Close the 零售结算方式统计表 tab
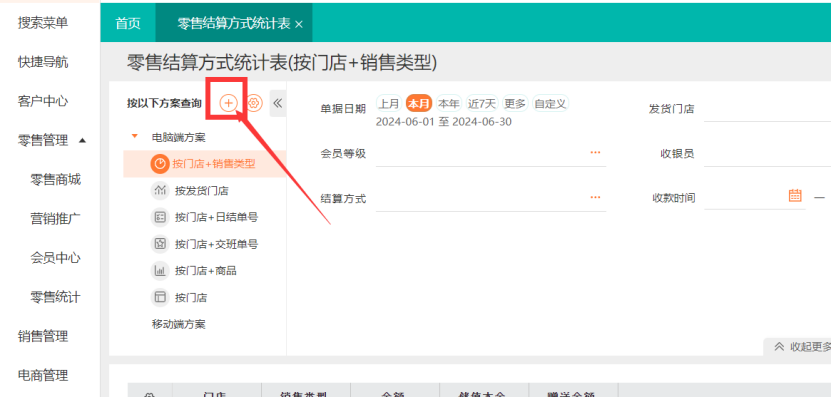The width and height of the screenshot is (831, 398). tap(299, 24)
